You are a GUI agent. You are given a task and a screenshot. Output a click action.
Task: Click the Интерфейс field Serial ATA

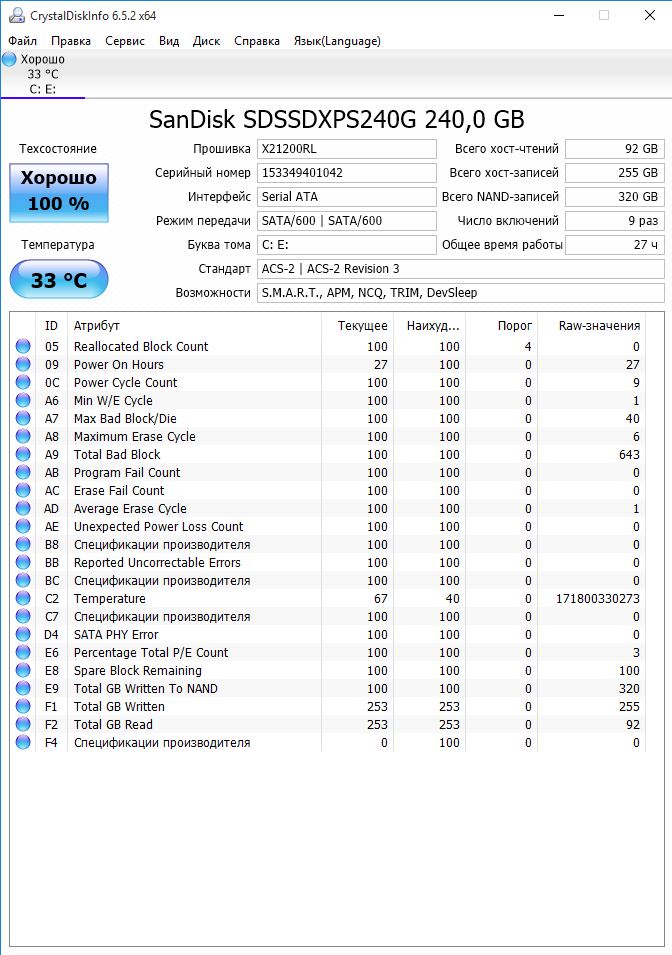[347, 197]
